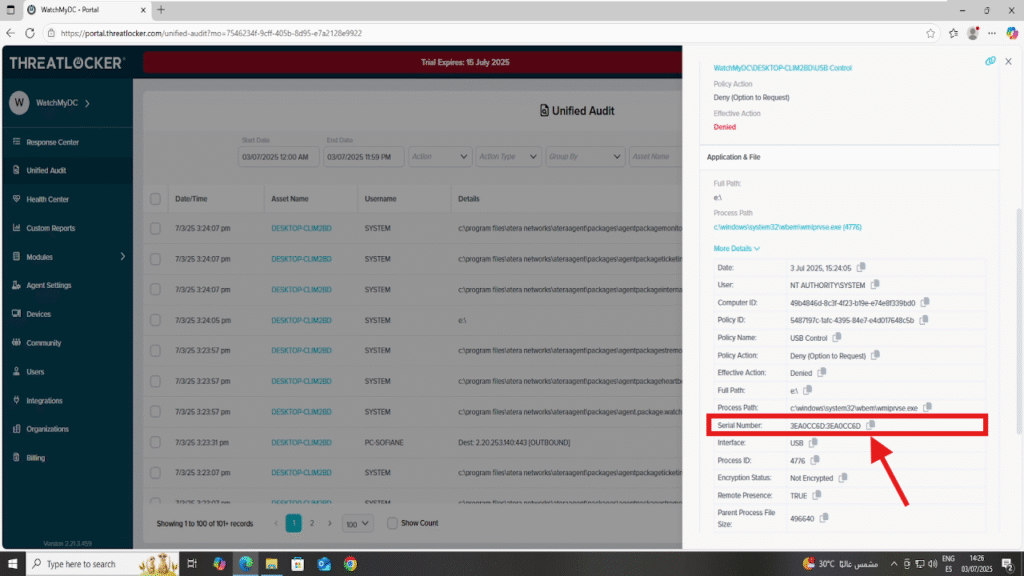This screenshot has height=576, width=1024.
Task: Open the Action filter dropdown
Action: tap(440, 157)
